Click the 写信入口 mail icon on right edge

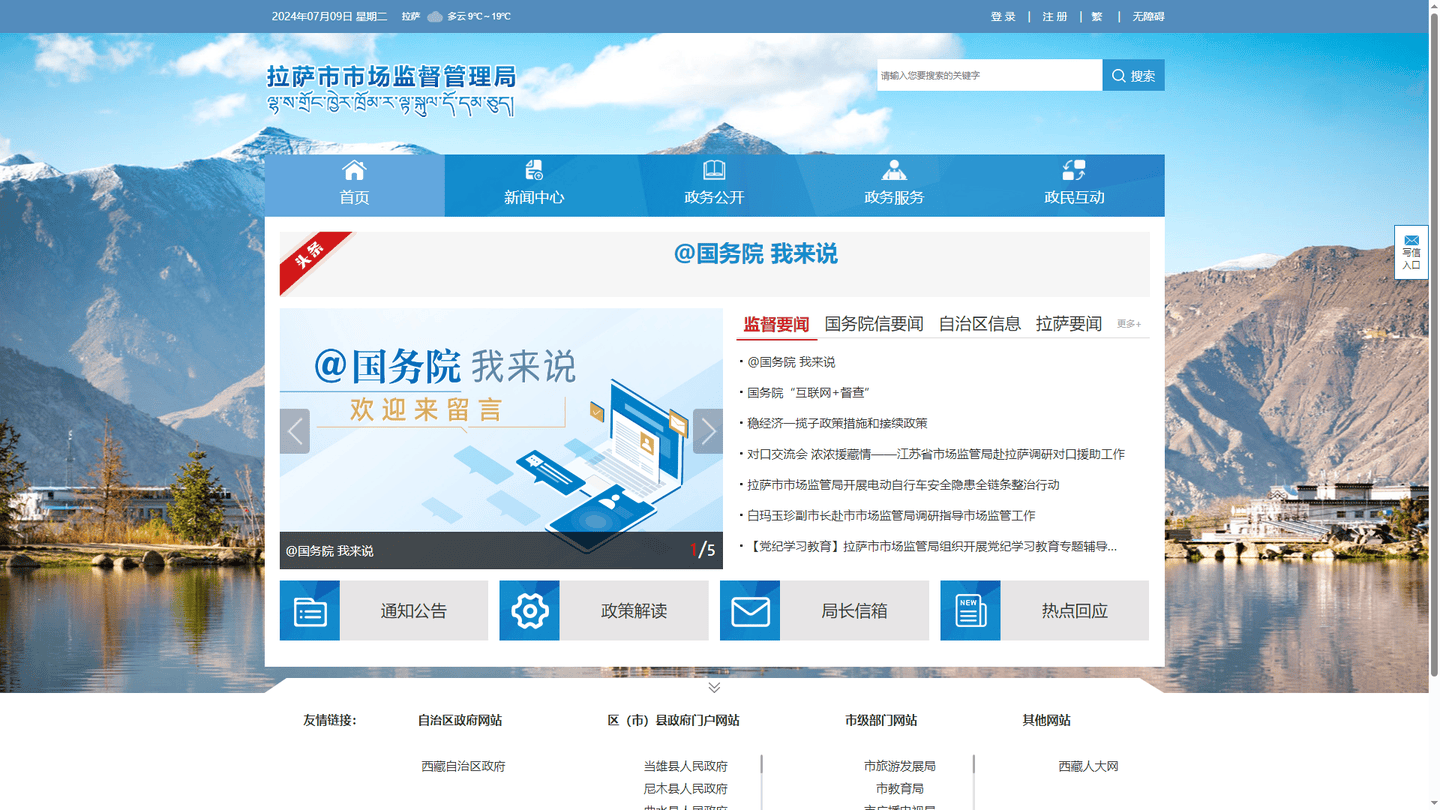point(1411,240)
